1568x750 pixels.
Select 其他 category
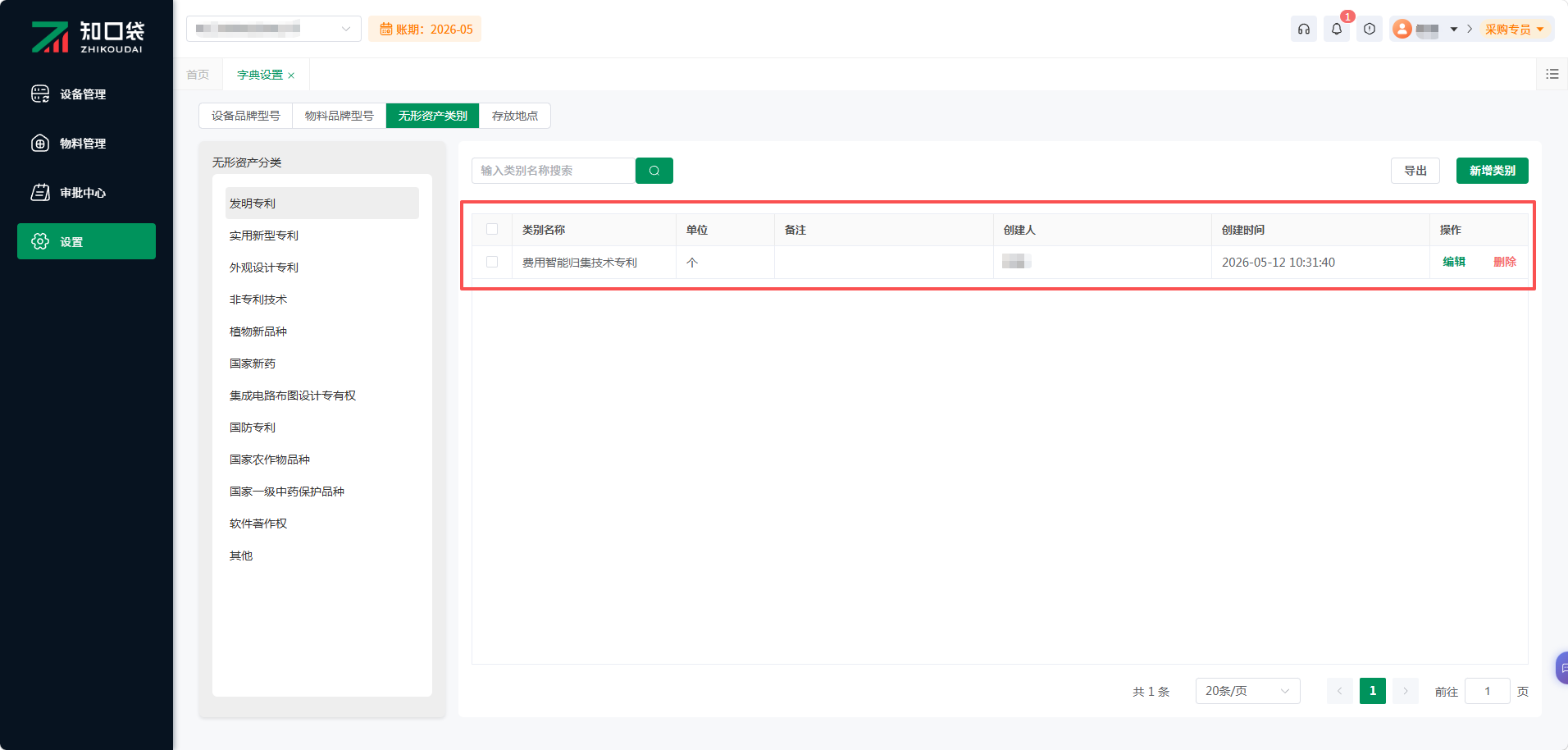322,556
